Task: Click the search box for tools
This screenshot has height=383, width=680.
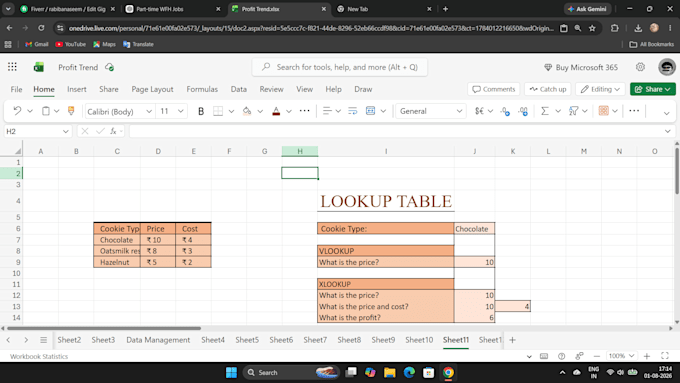Action: coord(340,67)
